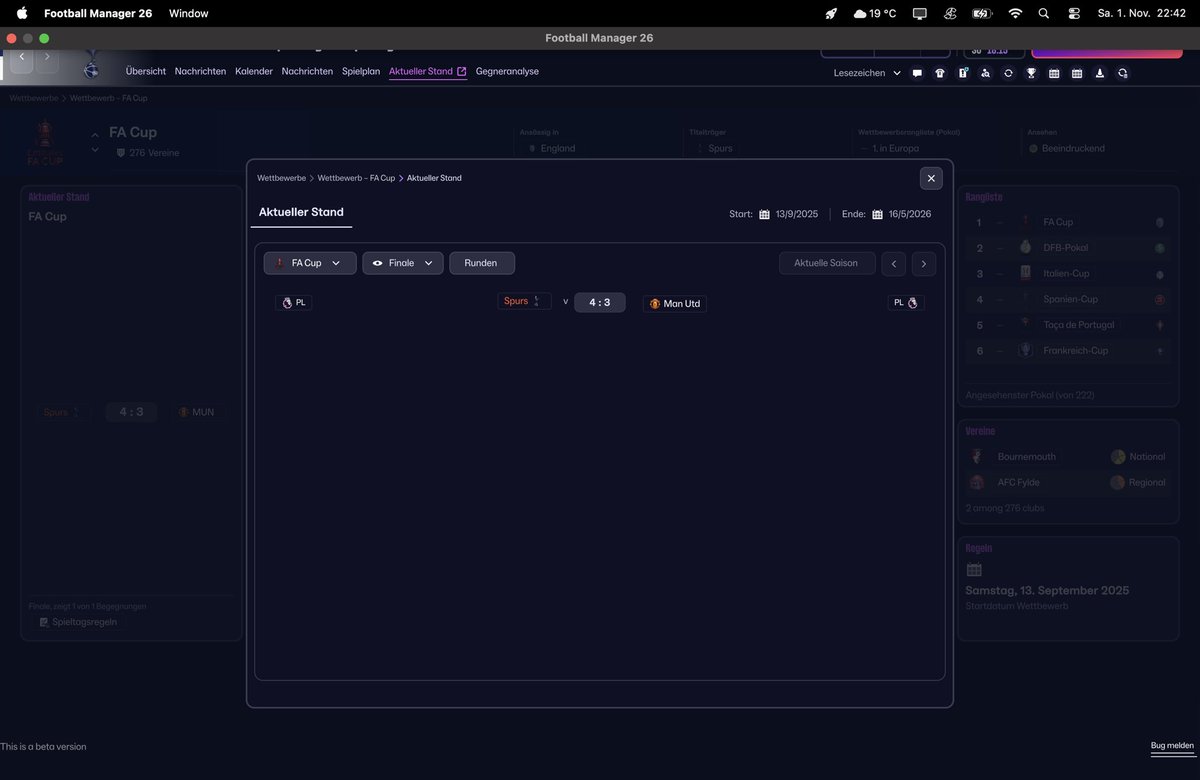The width and height of the screenshot is (1200, 780).
Task: Open the Spielplan tab
Action: 361,72
